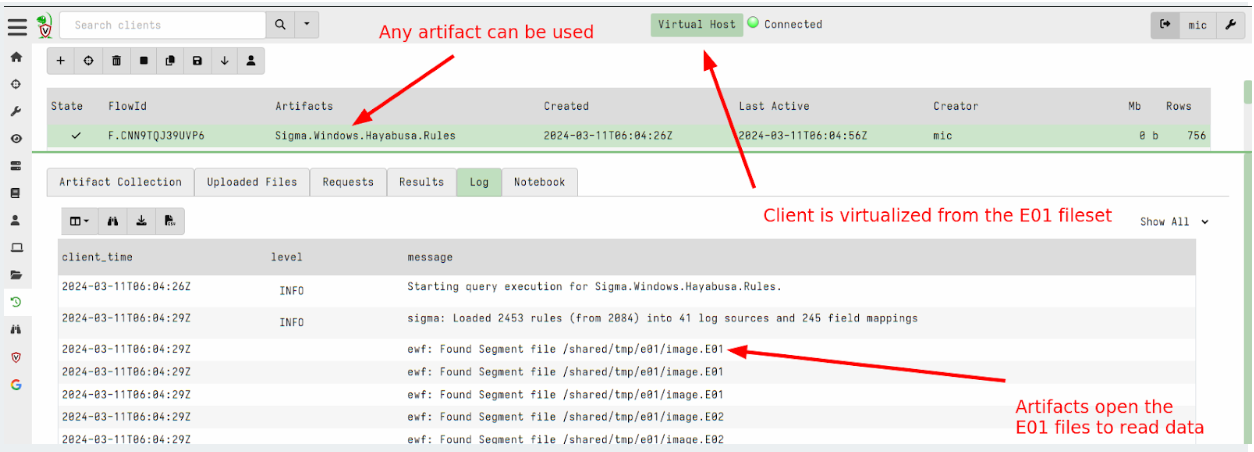Click the binoculars icon above log table
1254x452 pixels.
pos(114,221)
